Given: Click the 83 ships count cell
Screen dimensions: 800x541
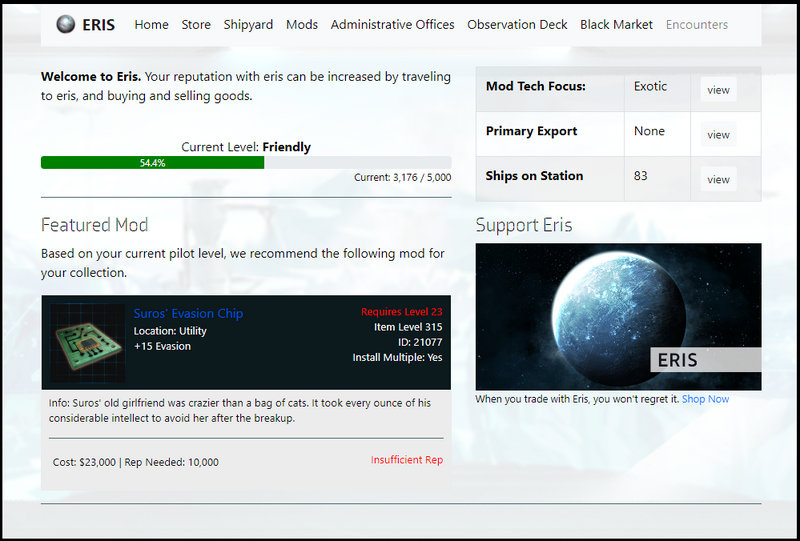Looking at the screenshot, I should coord(640,176).
